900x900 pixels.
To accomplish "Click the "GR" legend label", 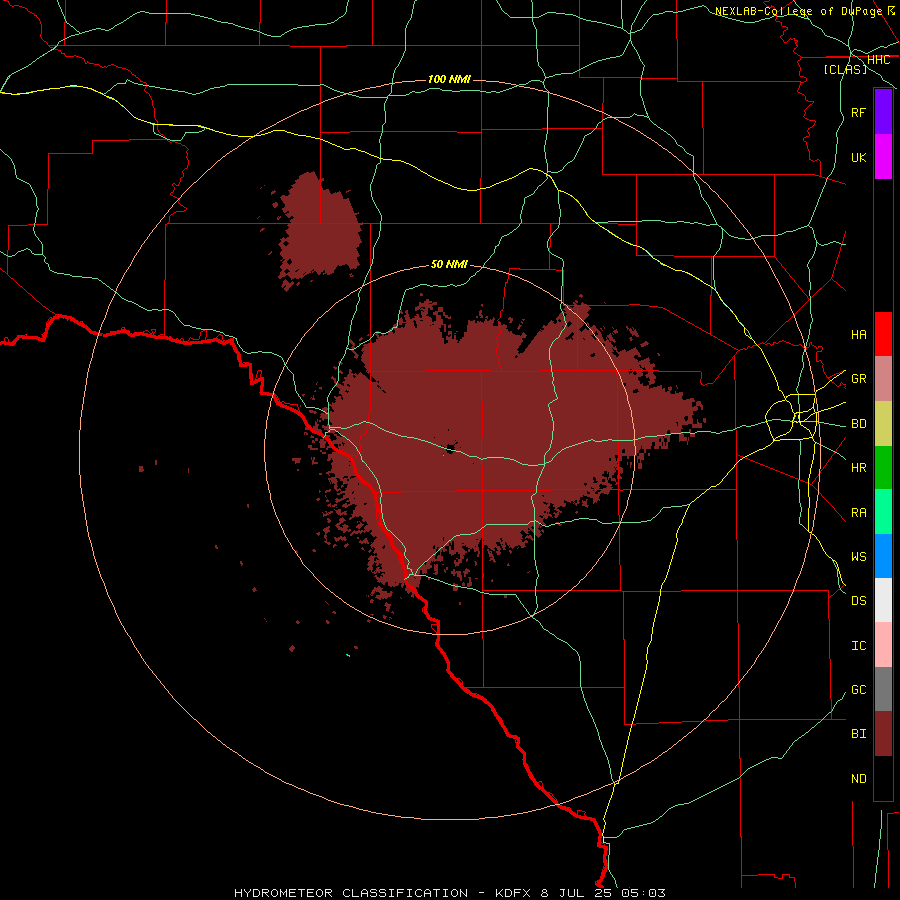I will [x=858, y=379].
